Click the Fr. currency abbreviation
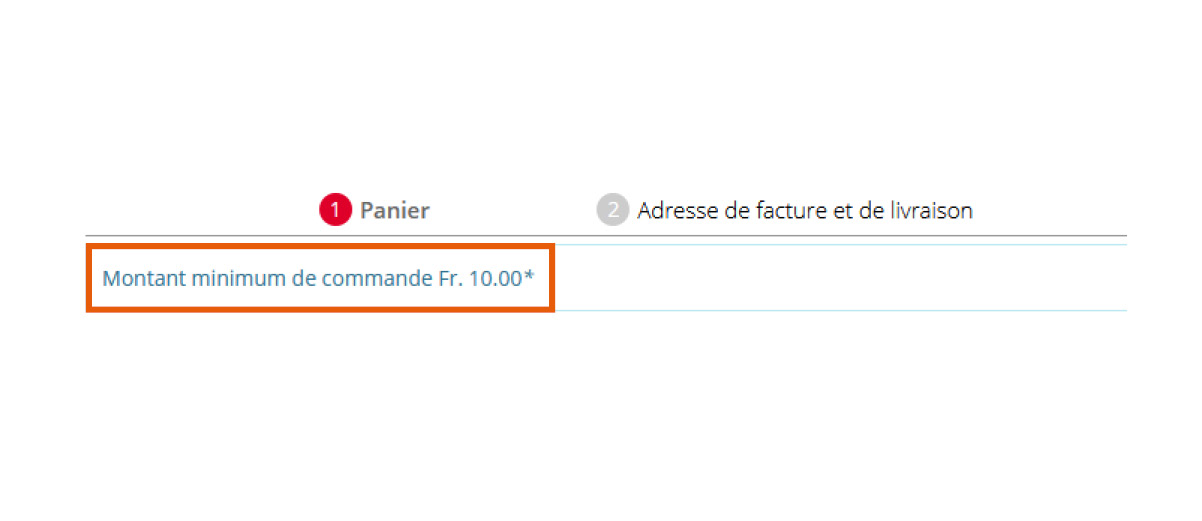Viewport: 1202px width, 521px height. click(450, 278)
